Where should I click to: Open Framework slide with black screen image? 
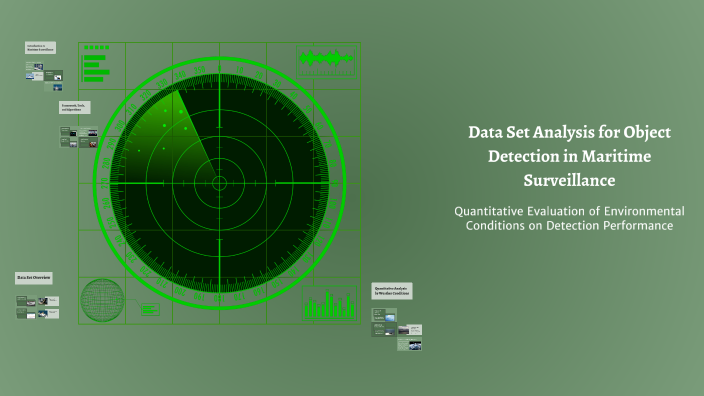click(x=70, y=132)
